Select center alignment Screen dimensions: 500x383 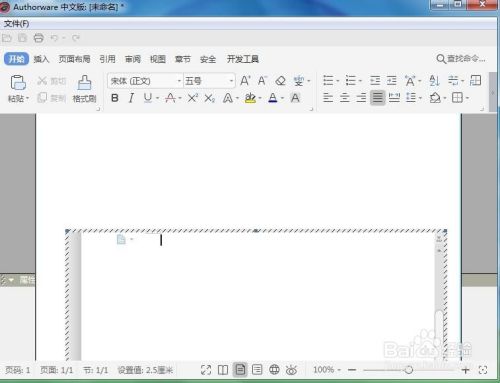(x=345, y=98)
